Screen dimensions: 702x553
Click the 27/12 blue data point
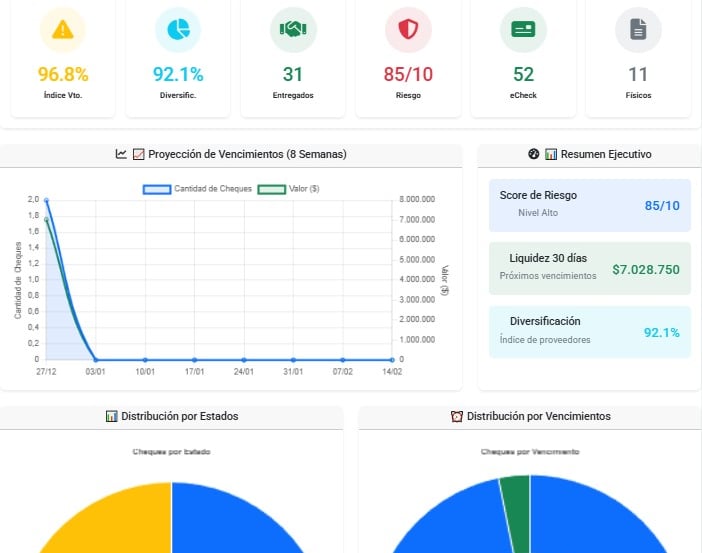(47, 201)
